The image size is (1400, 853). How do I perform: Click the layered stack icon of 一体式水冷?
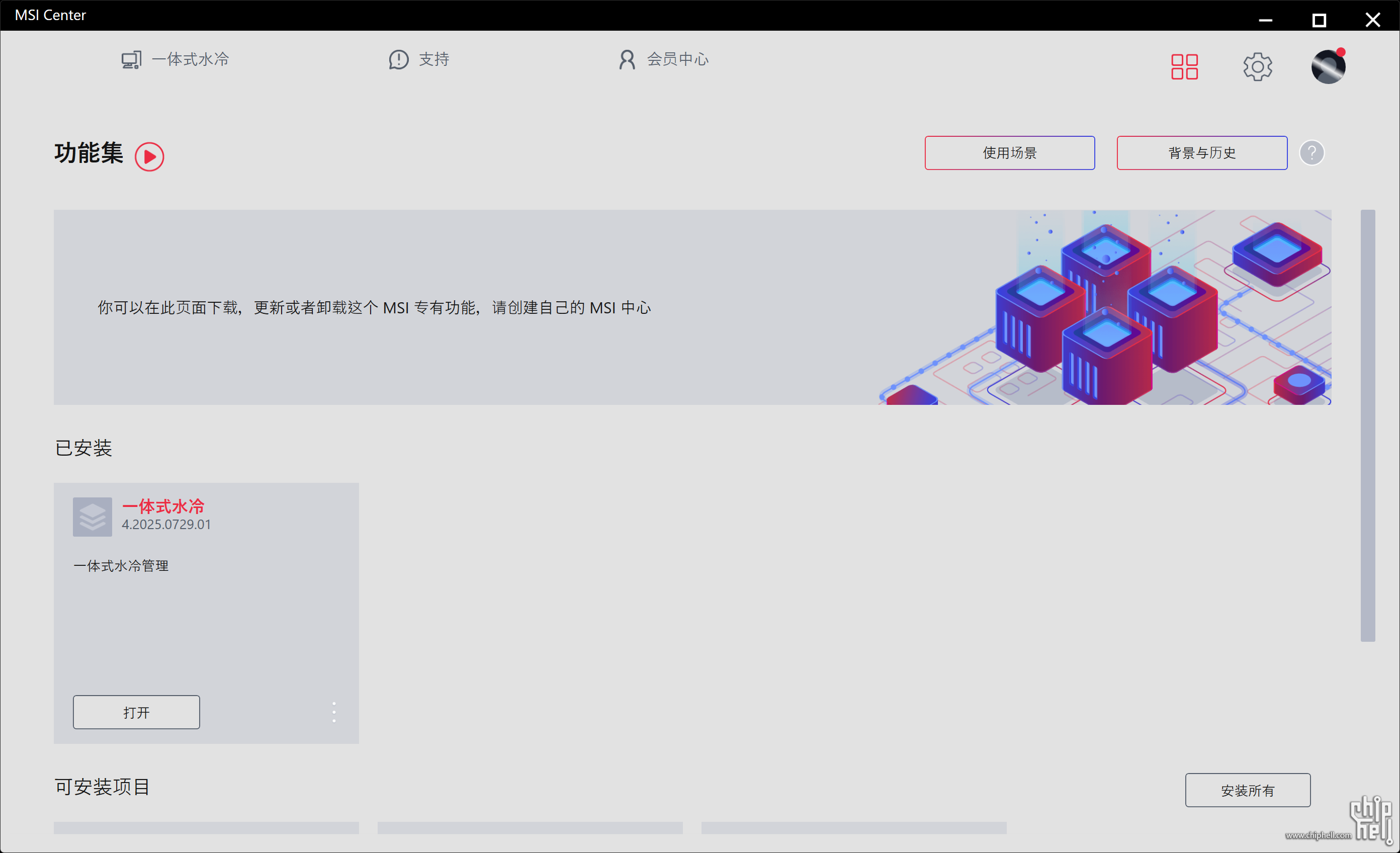coord(93,517)
